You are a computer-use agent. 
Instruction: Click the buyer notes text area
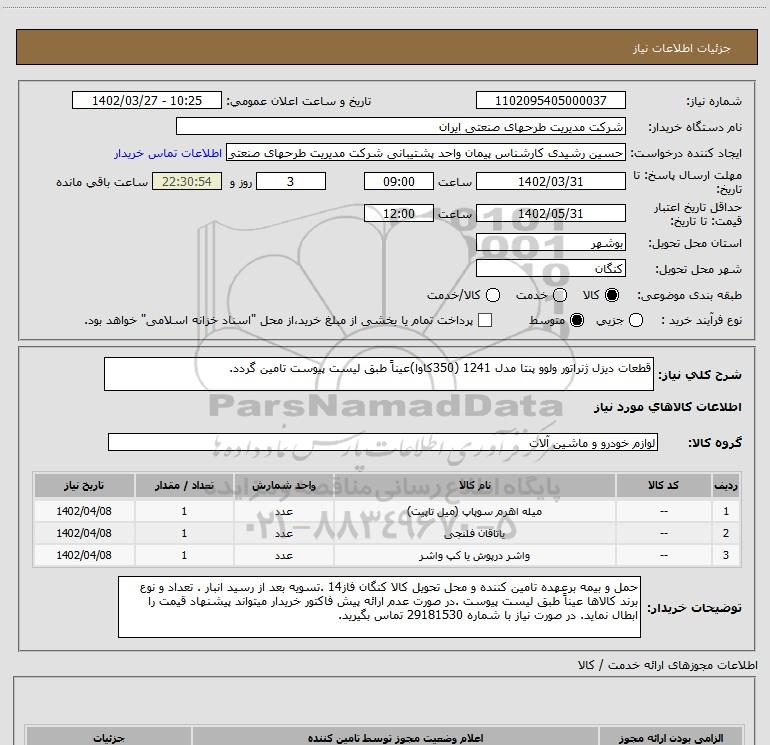(379, 607)
